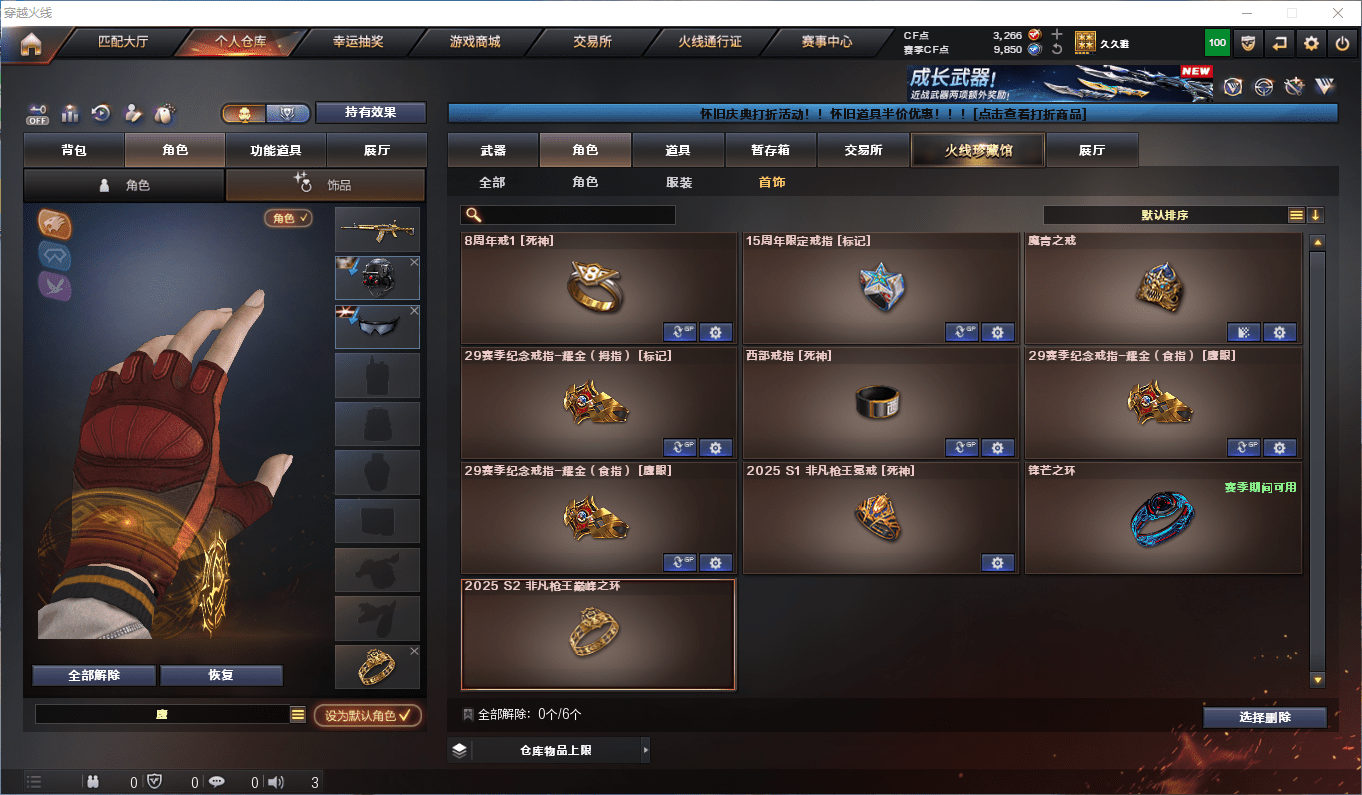Click the 全部解除 button
Viewport: 1362px width, 795px height.
pos(94,675)
